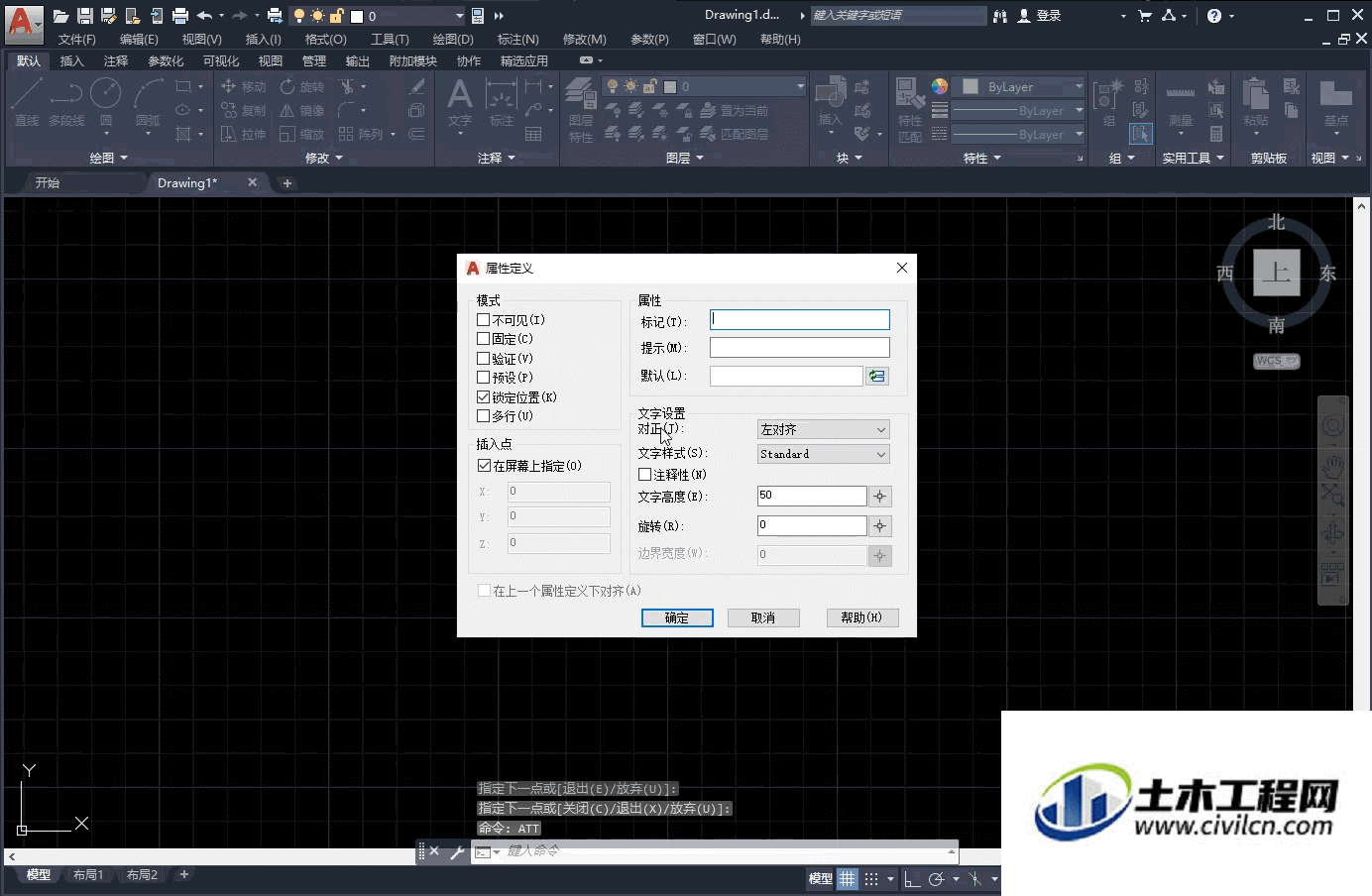Click the 帮助(H) button
The width and height of the screenshot is (1372, 896).
point(862,618)
